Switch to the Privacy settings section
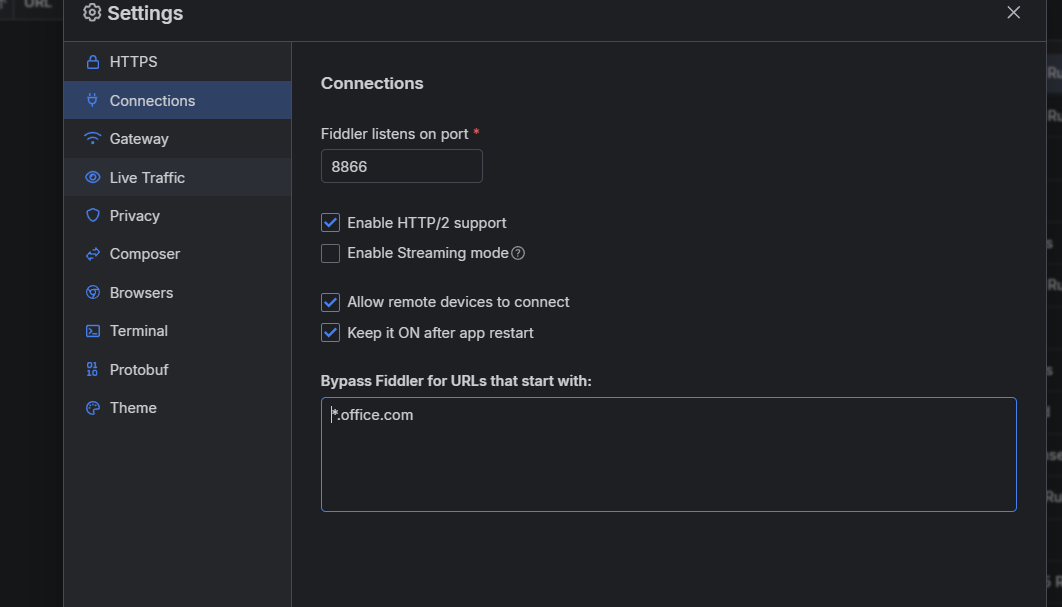 click(135, 216)
